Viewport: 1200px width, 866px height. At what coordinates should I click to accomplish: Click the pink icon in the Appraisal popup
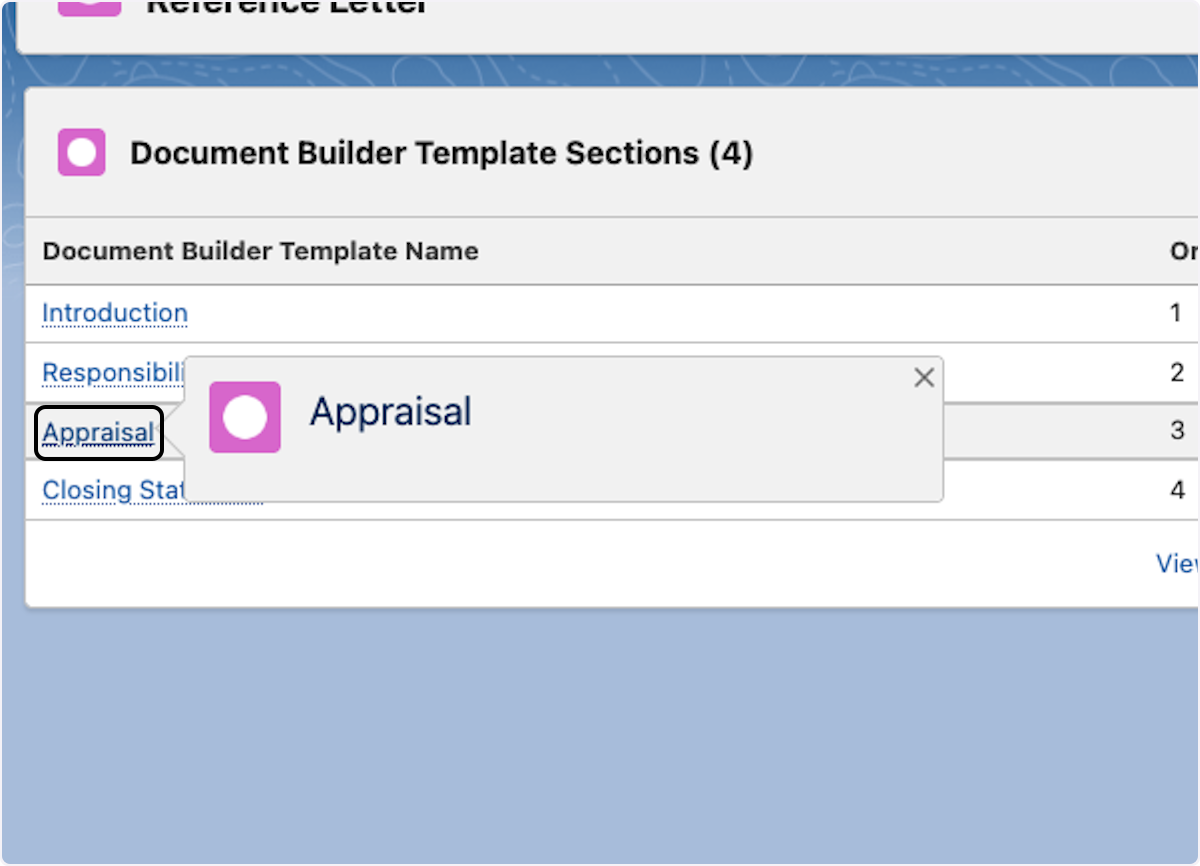[x=245, y=417]
